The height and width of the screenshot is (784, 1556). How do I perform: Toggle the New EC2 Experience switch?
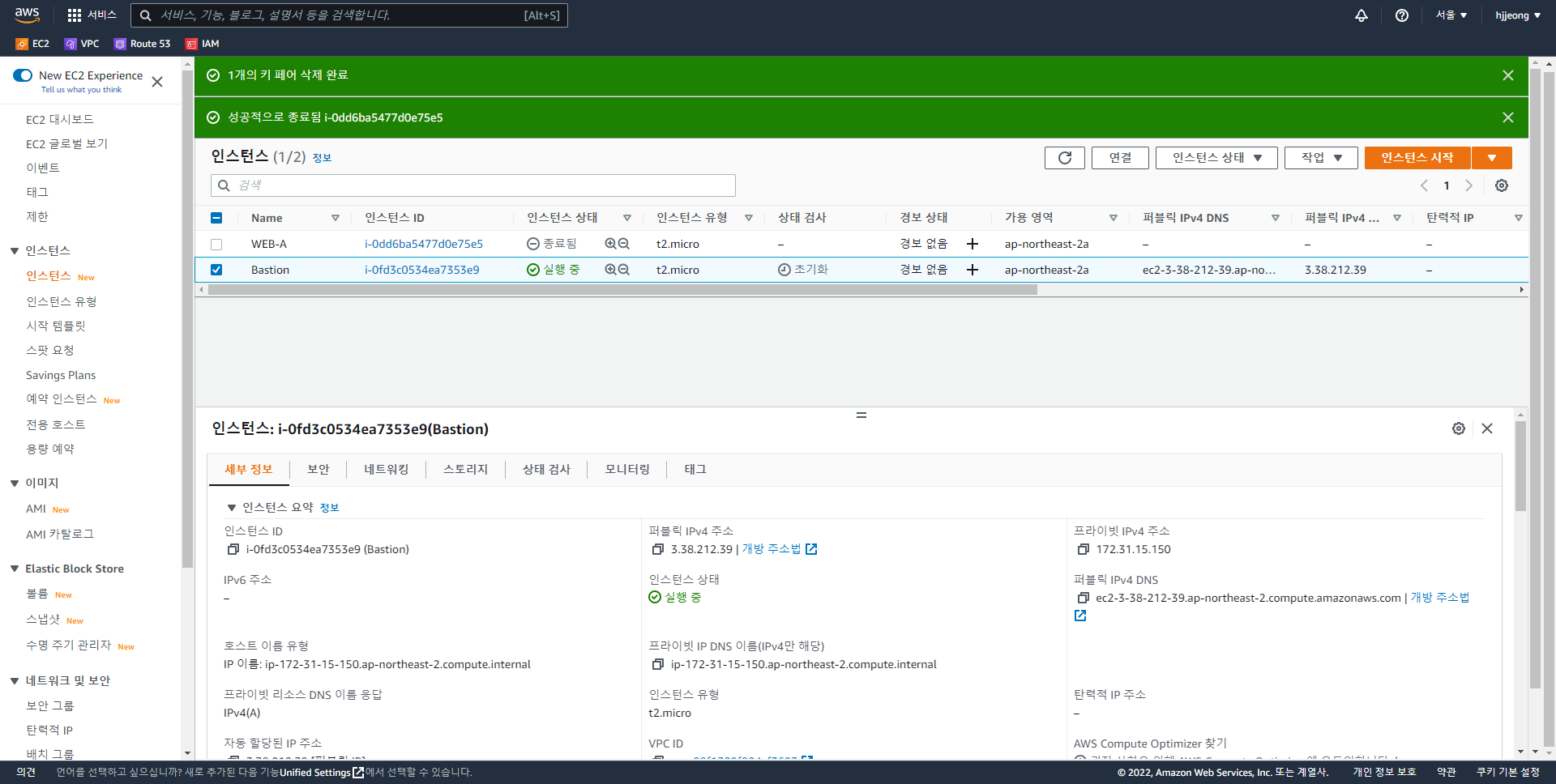(23, 75)
